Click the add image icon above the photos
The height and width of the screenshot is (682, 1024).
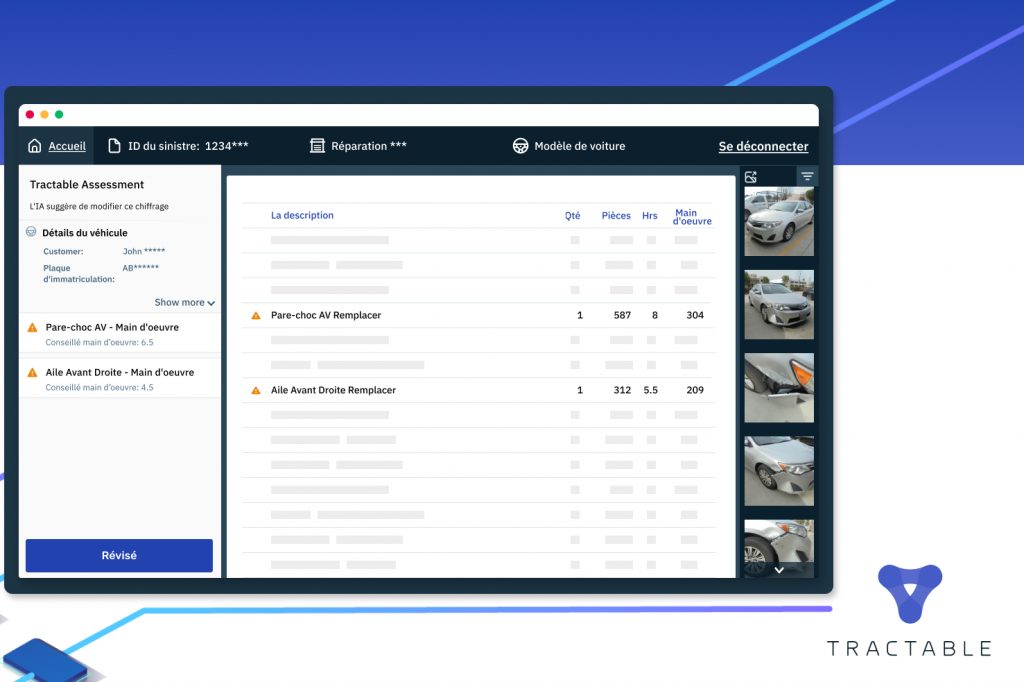pyautogui.click(x=751, y=177)
